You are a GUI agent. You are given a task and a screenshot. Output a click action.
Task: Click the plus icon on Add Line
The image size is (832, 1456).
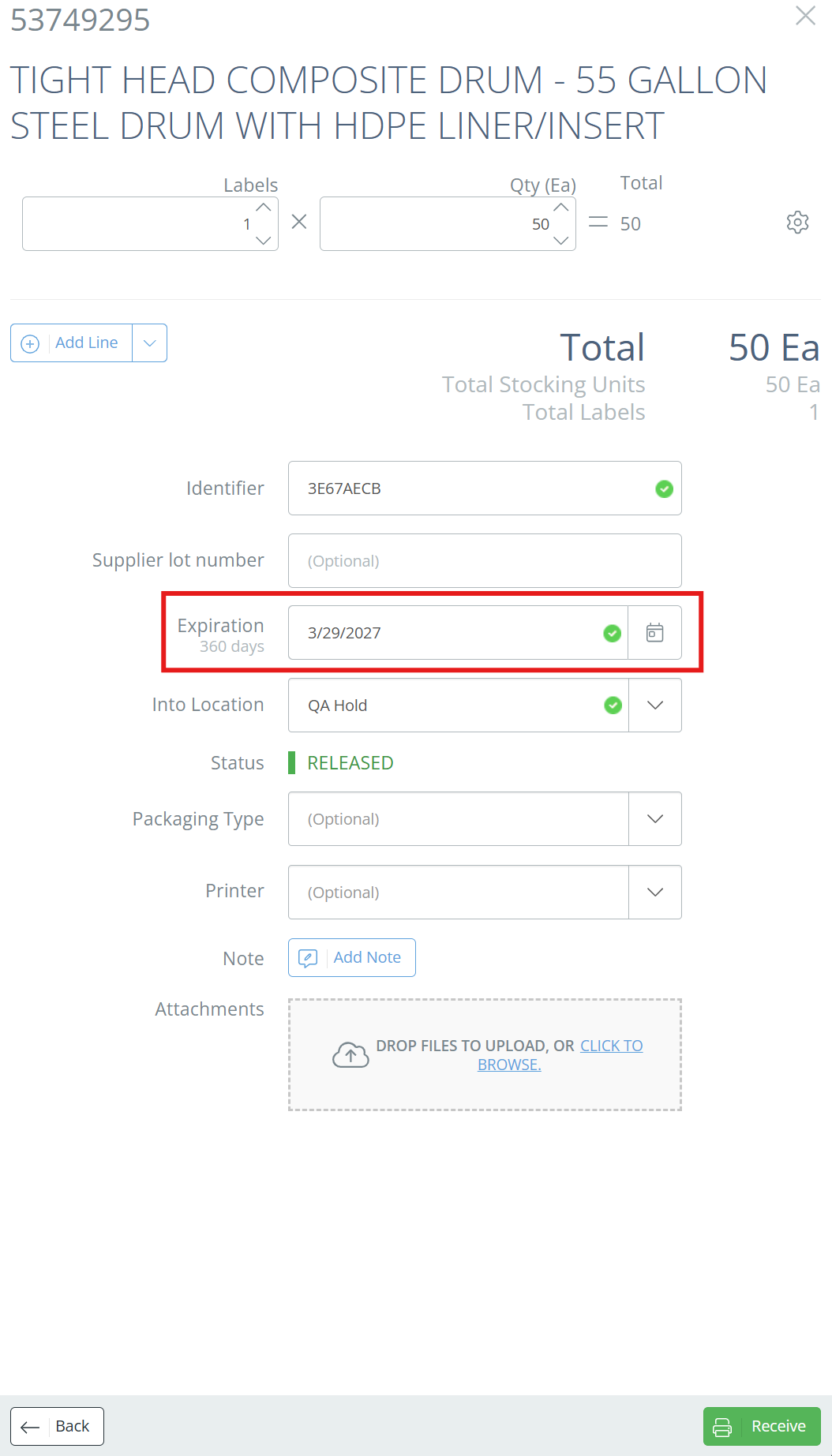30,343
